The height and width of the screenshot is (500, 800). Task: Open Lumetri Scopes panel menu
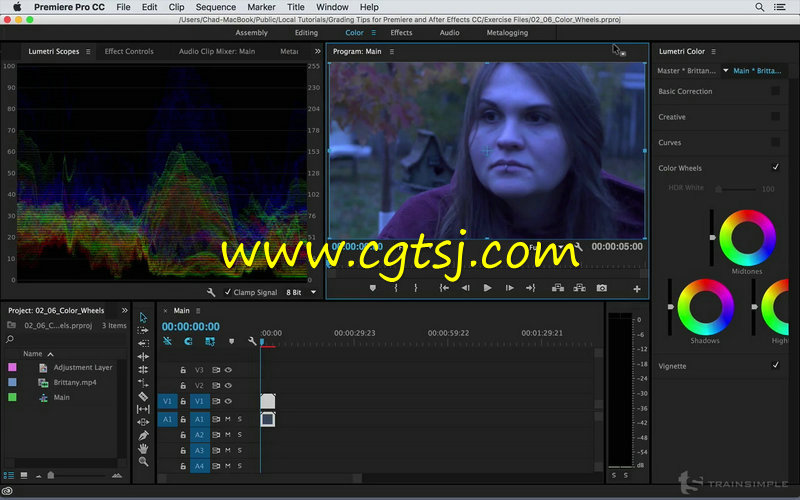(88, 52)
